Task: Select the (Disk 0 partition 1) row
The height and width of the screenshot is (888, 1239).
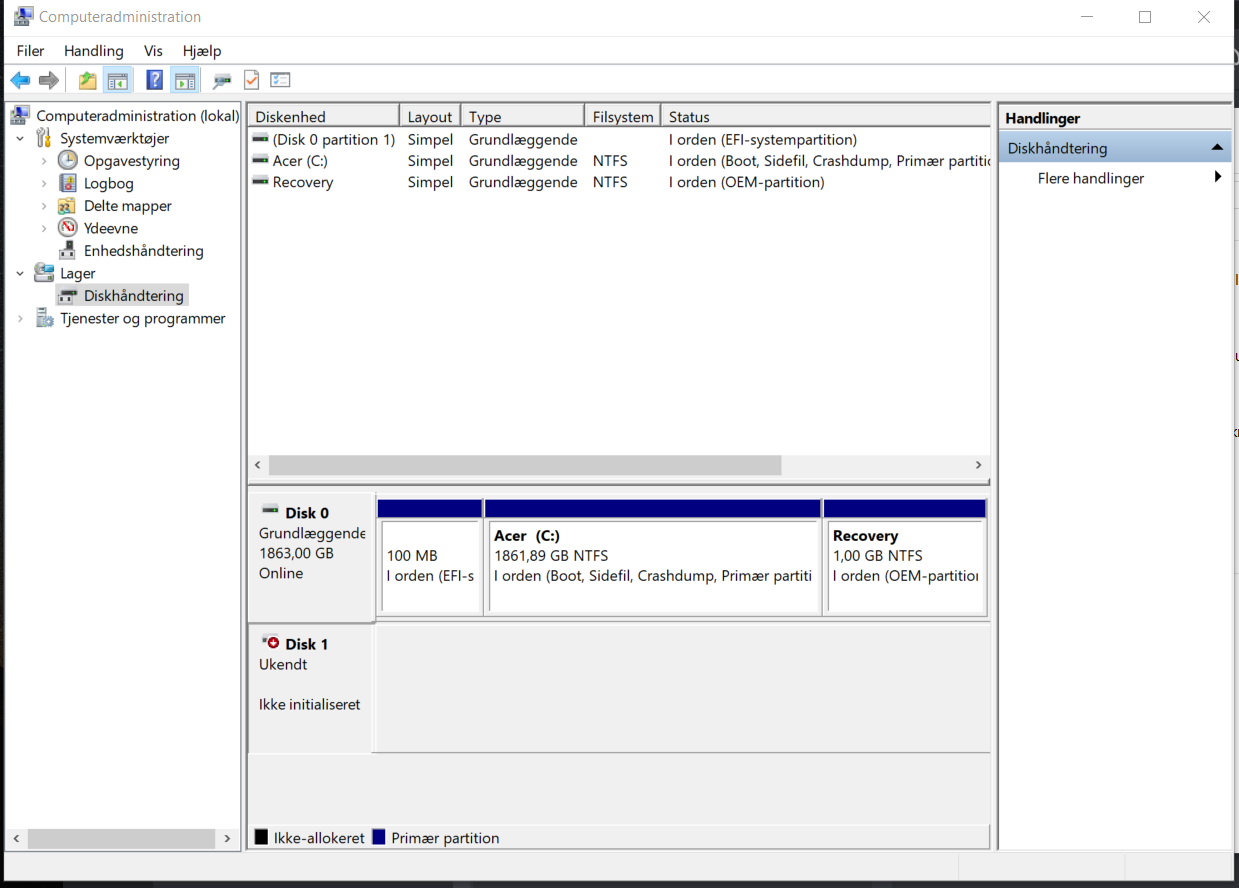Action: (619, 140)
